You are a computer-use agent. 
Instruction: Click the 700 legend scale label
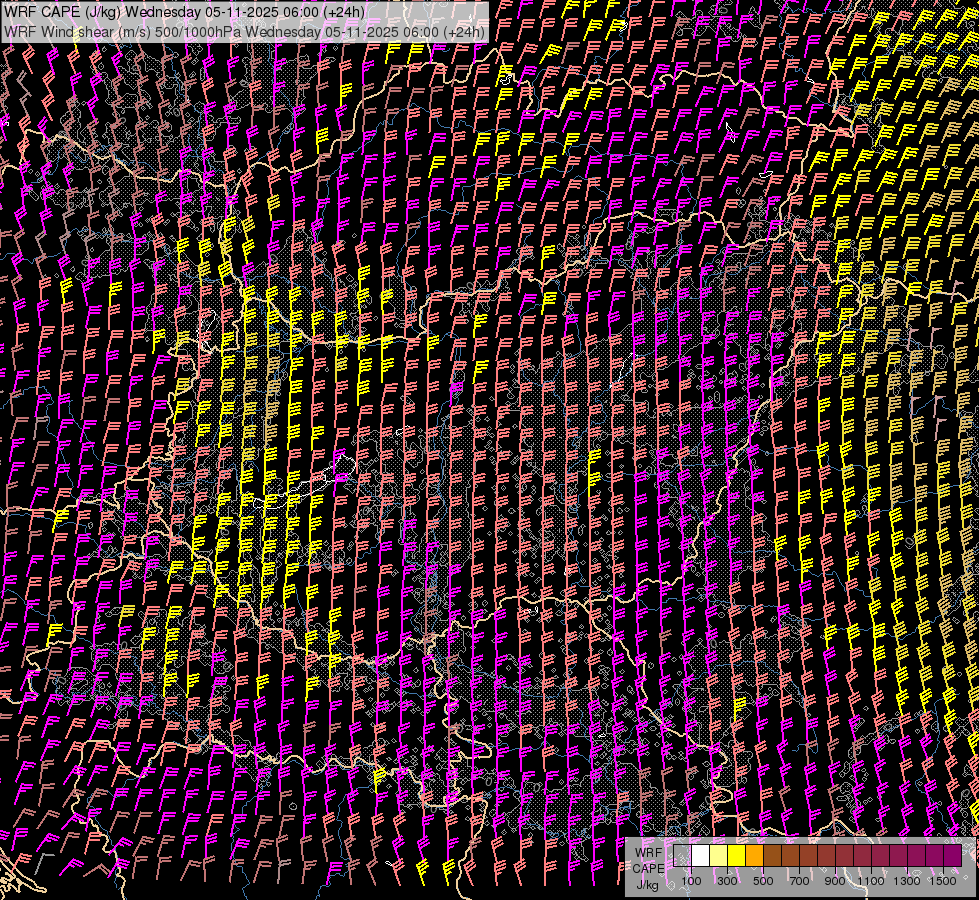click(799, 881)
